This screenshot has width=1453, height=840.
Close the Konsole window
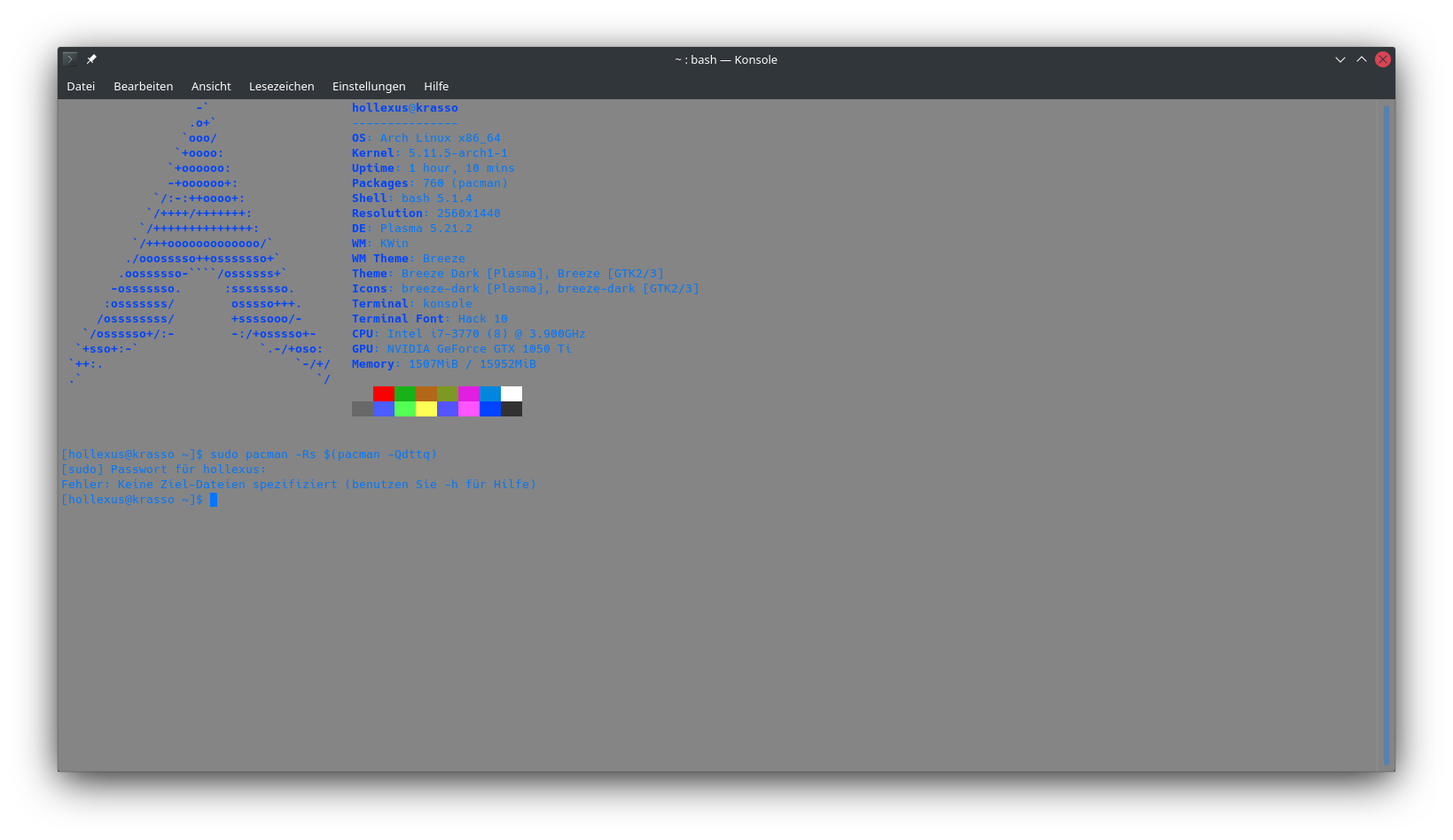pyautogui.click(x=1382, y=59)
